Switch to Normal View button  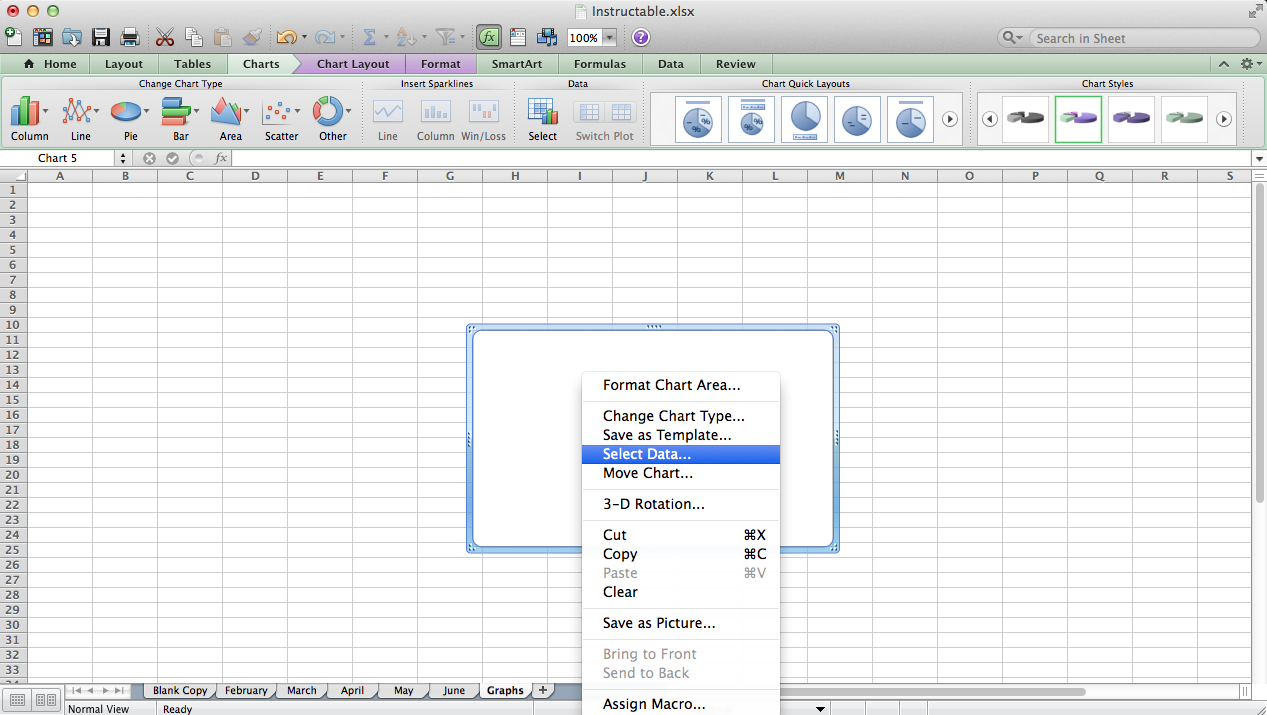(x=17, y=700)
